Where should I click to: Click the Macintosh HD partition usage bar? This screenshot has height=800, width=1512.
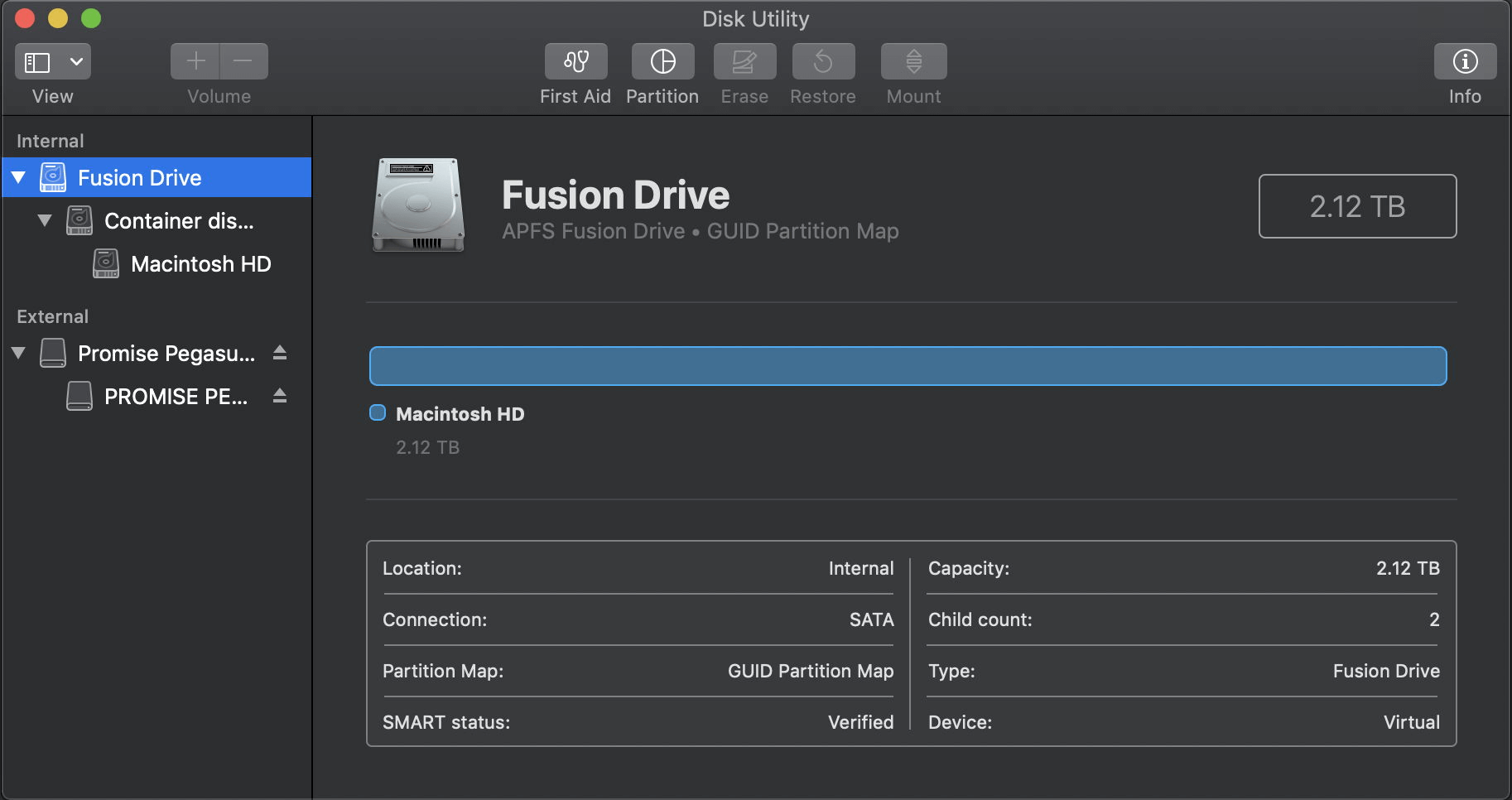(x=908, y=365)
